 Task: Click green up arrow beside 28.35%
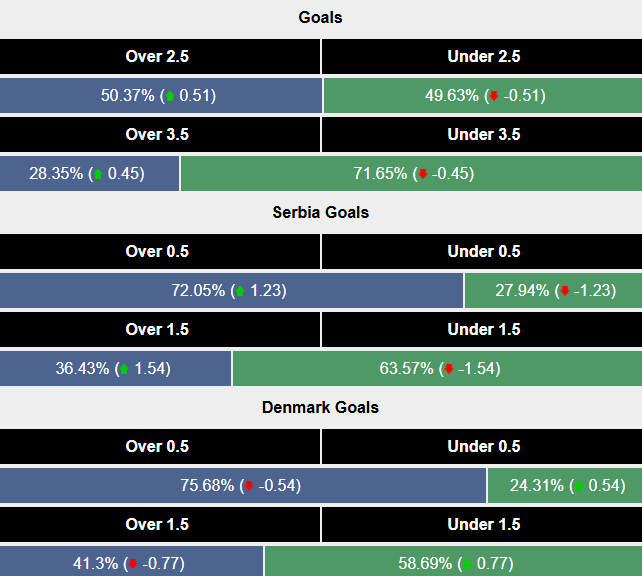tap(97, 174)
